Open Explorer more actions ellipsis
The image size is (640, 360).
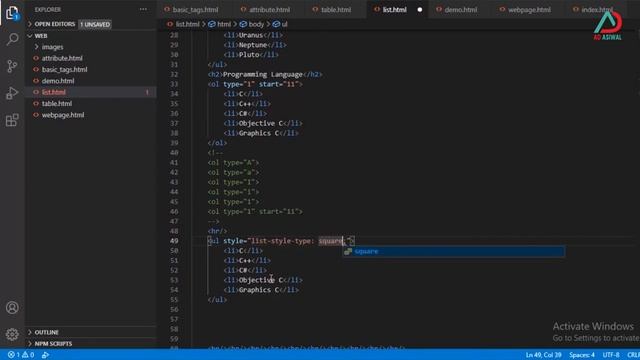pos(143,9)
